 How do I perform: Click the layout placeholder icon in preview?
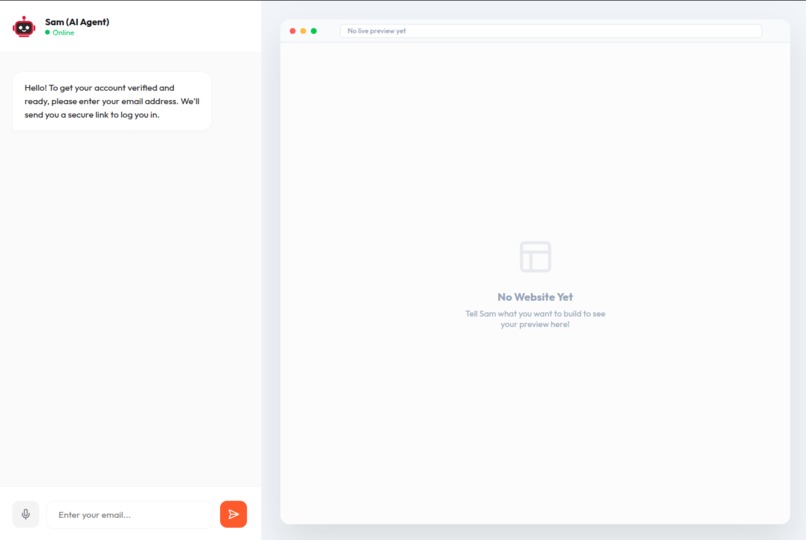(x=535, y=256)
